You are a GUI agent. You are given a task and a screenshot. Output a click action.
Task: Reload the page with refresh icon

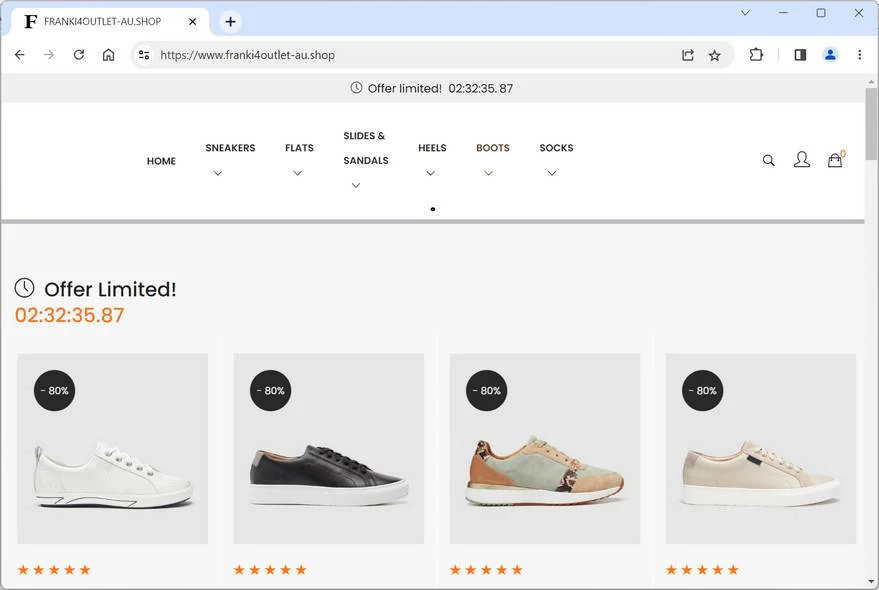(x=79, y=55)
